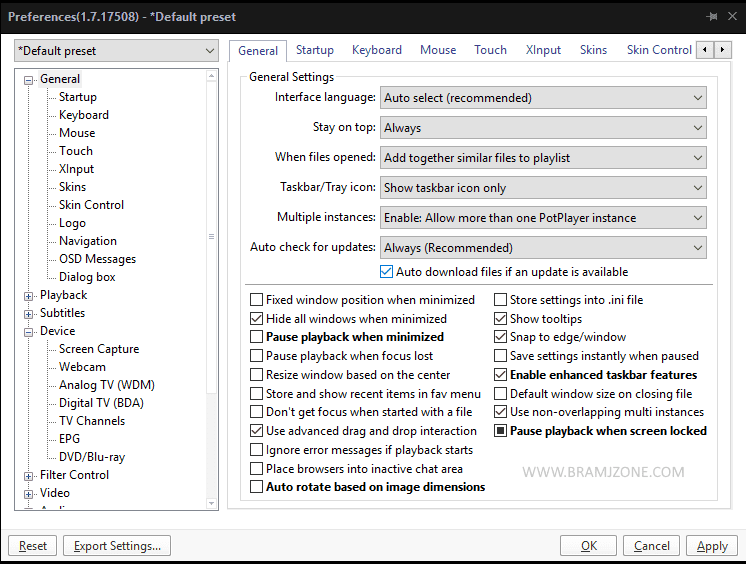Click the Reset button
This screenshot has width=746, height=564.
coord(32,545)
